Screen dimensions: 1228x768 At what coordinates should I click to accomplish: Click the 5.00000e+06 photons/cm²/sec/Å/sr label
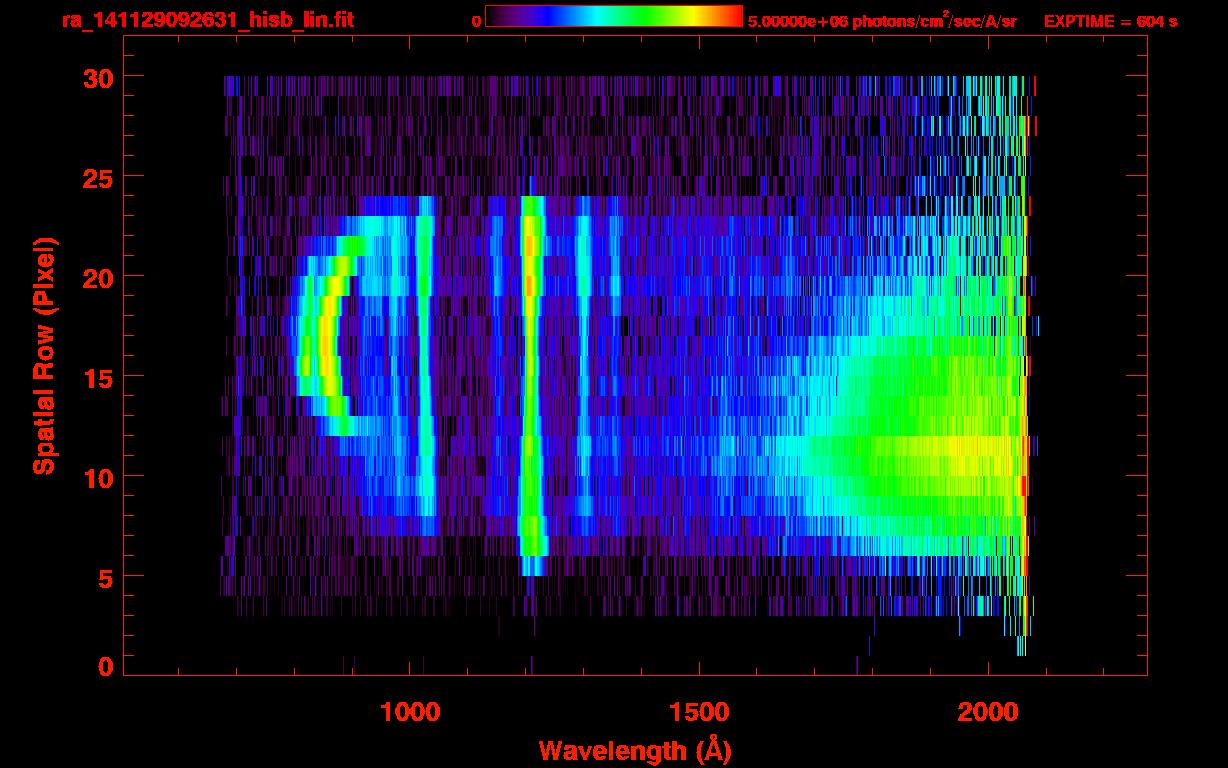pos(882,21)
